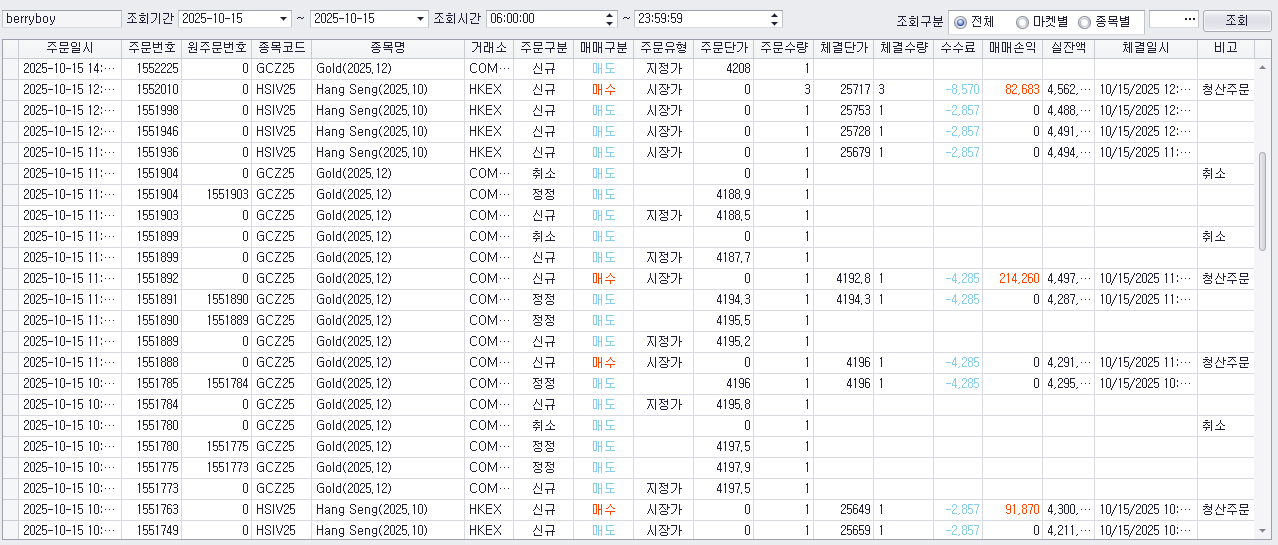Select order number cell 1552225
The width and height of the screenshot is (1278, 545).
coord(152,69)
